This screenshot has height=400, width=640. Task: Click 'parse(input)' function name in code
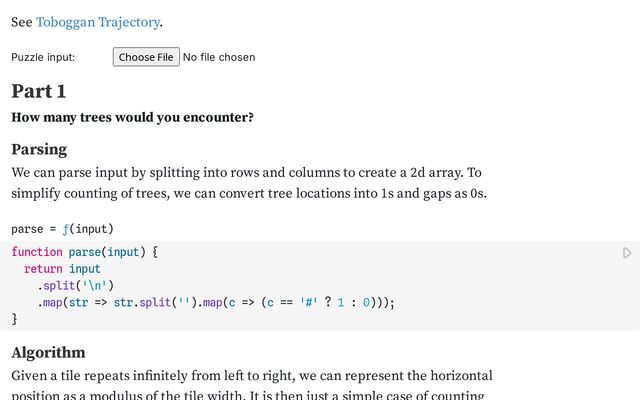(108, 252)
